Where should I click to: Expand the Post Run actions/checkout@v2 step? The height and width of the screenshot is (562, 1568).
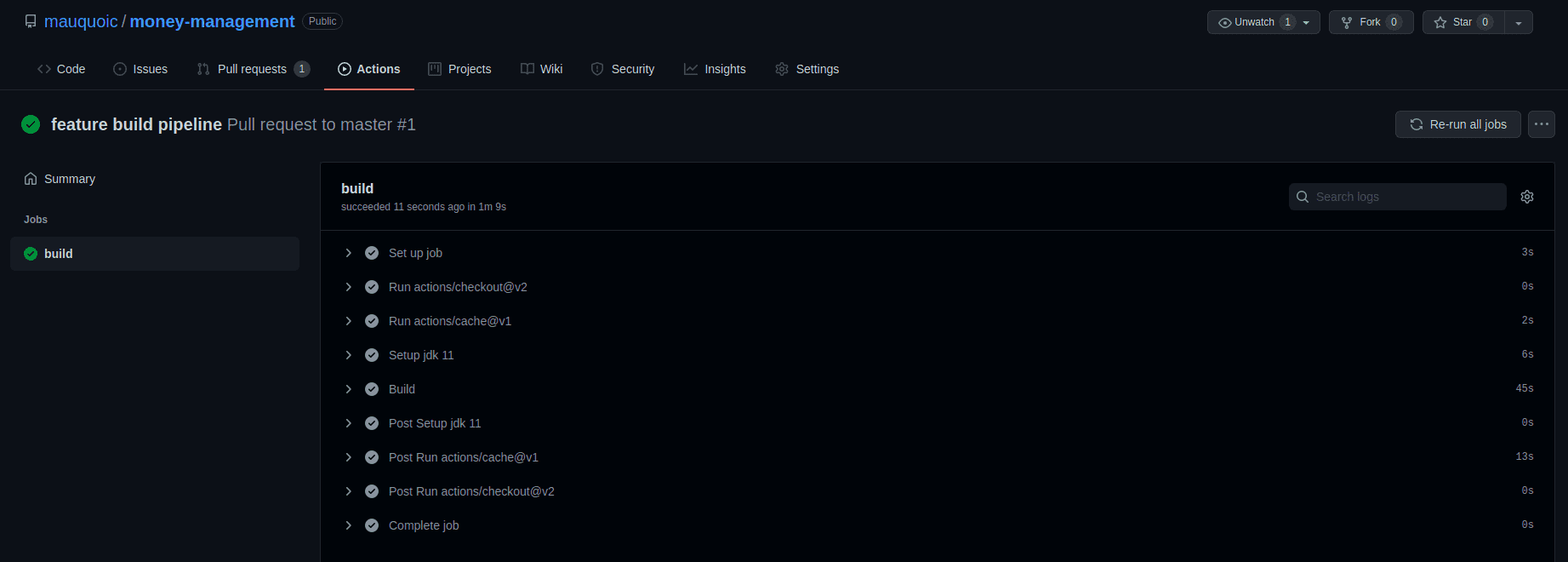pyautogui.click(x=348, y=491)
